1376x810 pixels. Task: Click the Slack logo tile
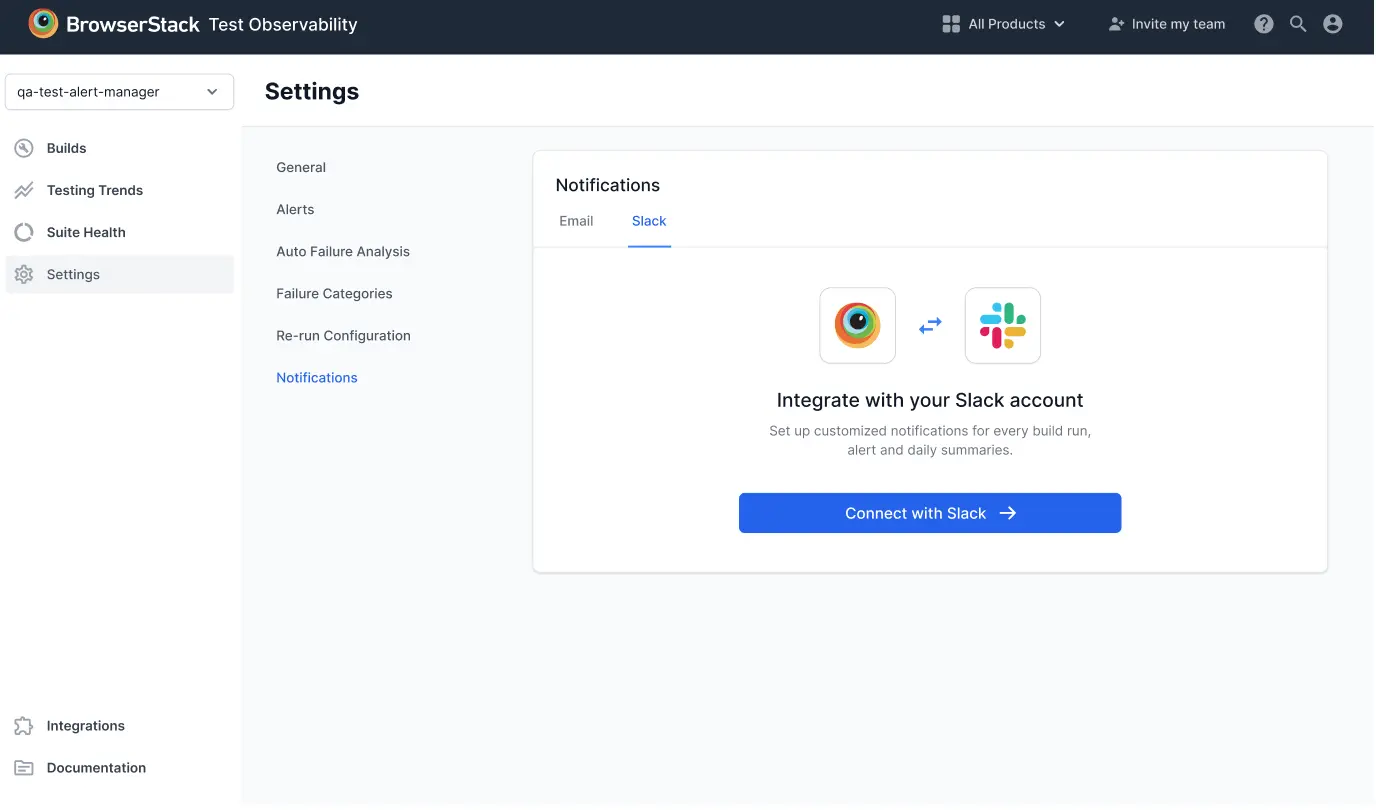pos(1003,326)
